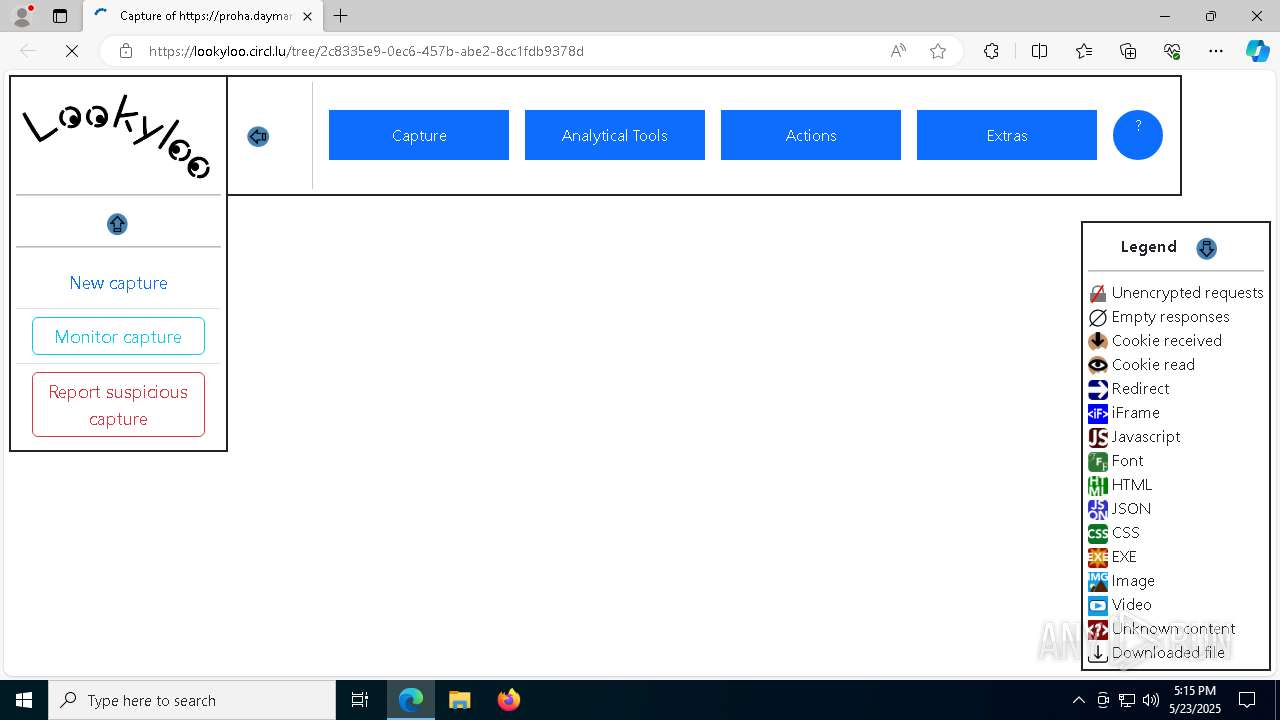Stop loading the page
This screenshot has height=720, width=1280.
[72, 51]
